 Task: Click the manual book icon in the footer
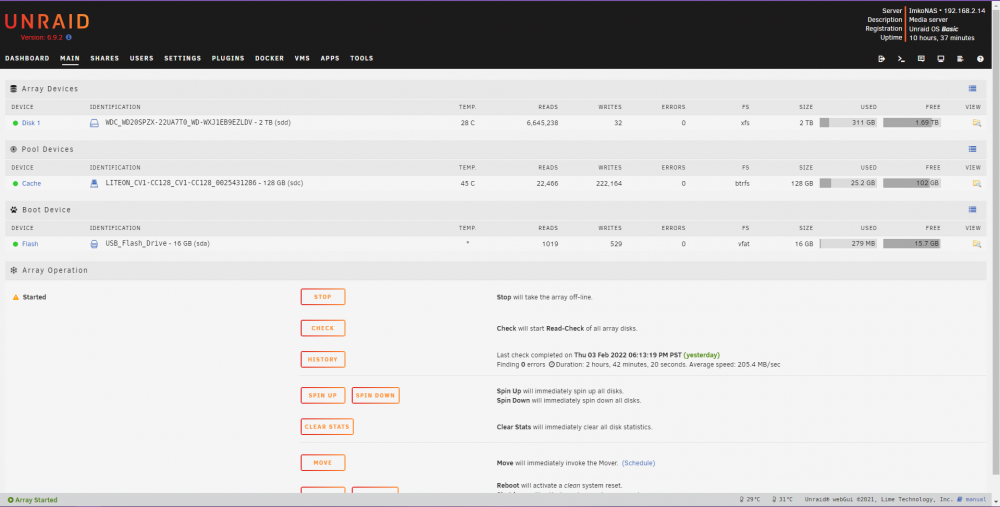pos(960,500)
